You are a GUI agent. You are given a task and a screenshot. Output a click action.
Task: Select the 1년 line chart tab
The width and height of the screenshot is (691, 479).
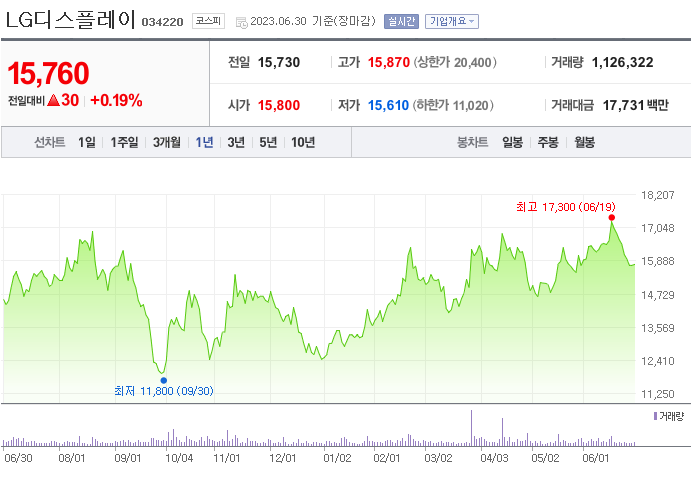204,142
